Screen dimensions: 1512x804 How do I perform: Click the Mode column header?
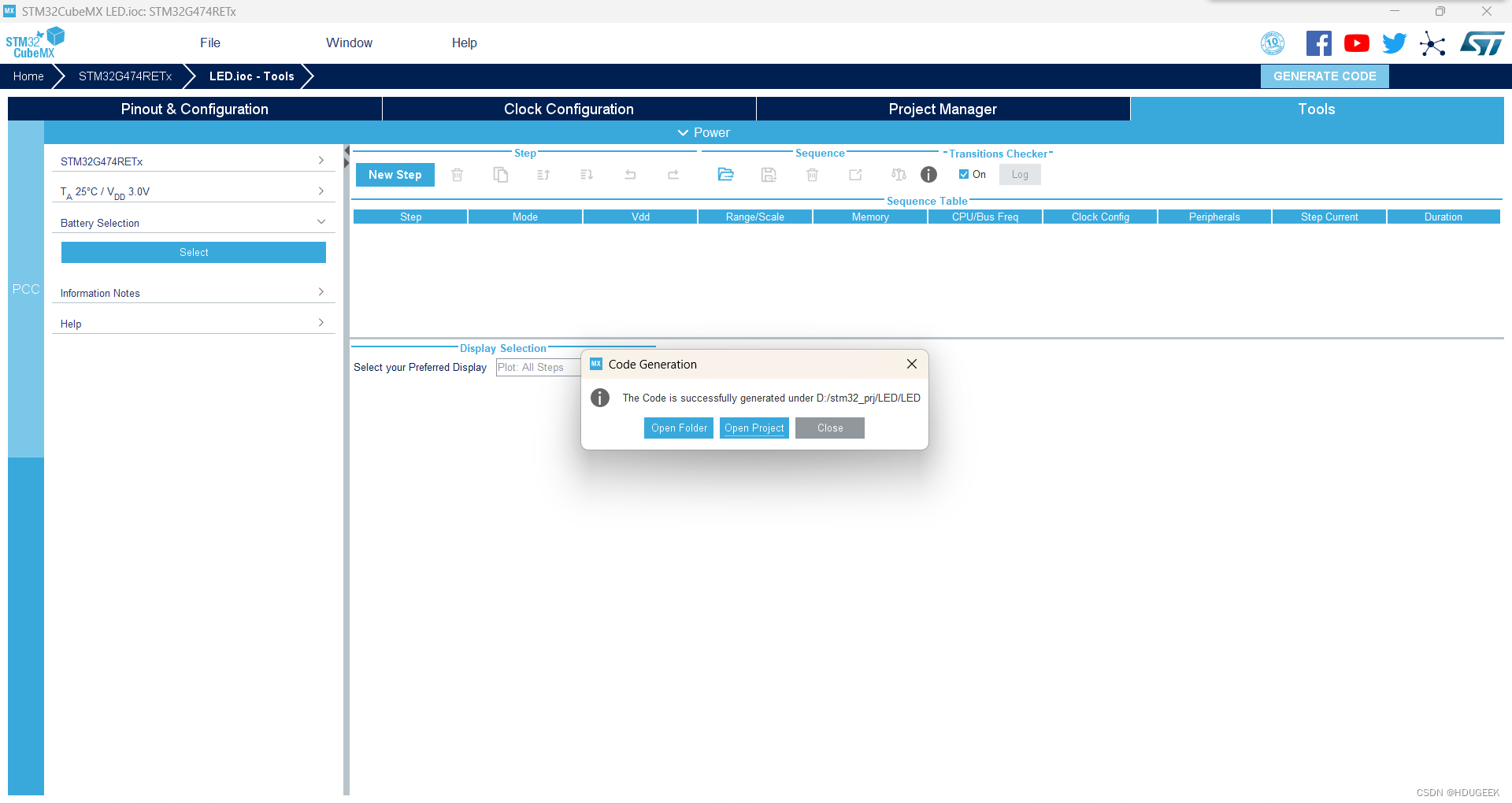point(525,217)
